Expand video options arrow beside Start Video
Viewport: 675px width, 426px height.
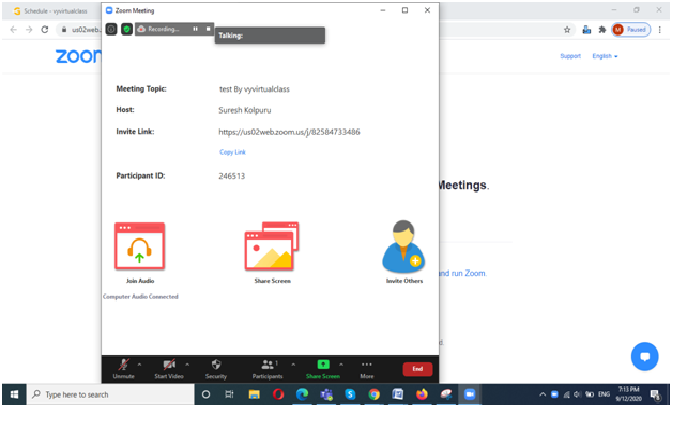(187, 364)
